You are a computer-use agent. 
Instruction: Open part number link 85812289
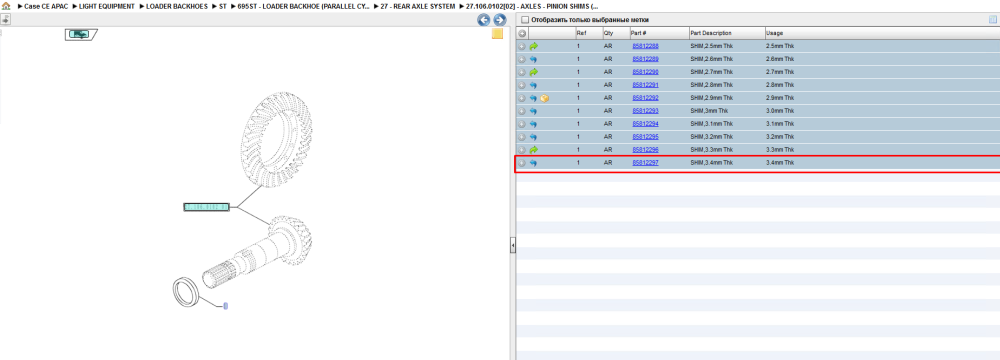(x=645, y=59)
